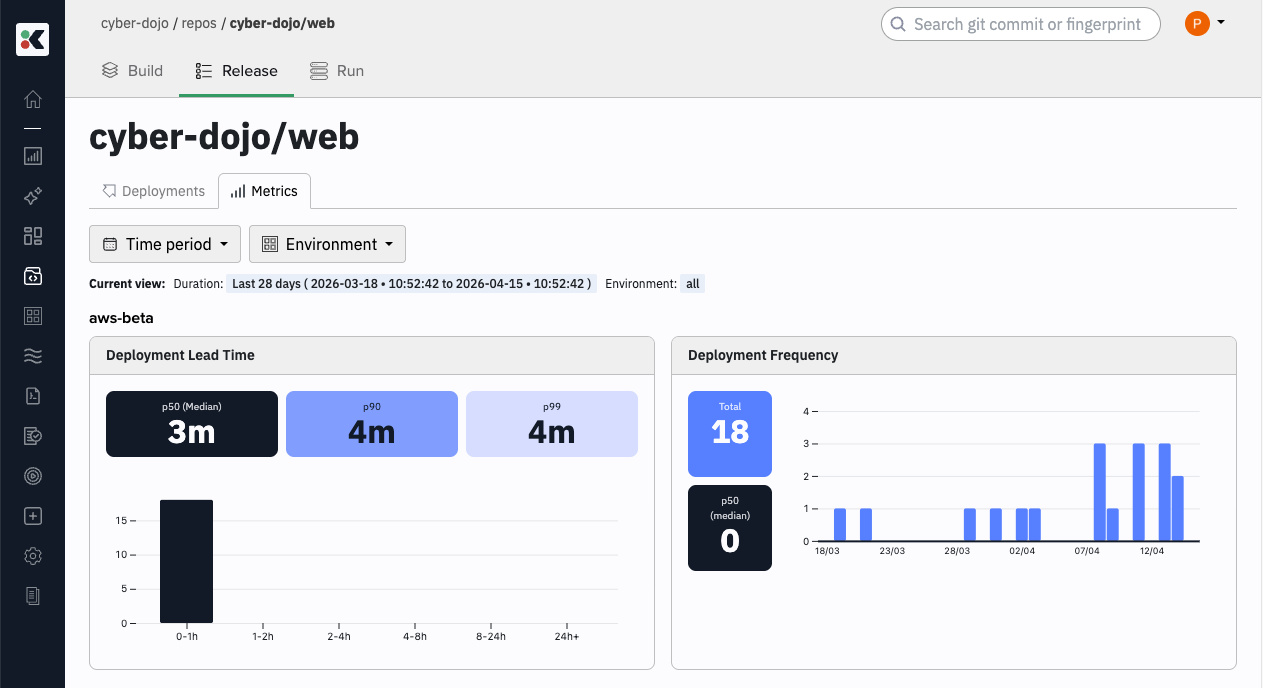Click the 28/03 date label
Screen dimensions: 1263x688
point(957,551)
